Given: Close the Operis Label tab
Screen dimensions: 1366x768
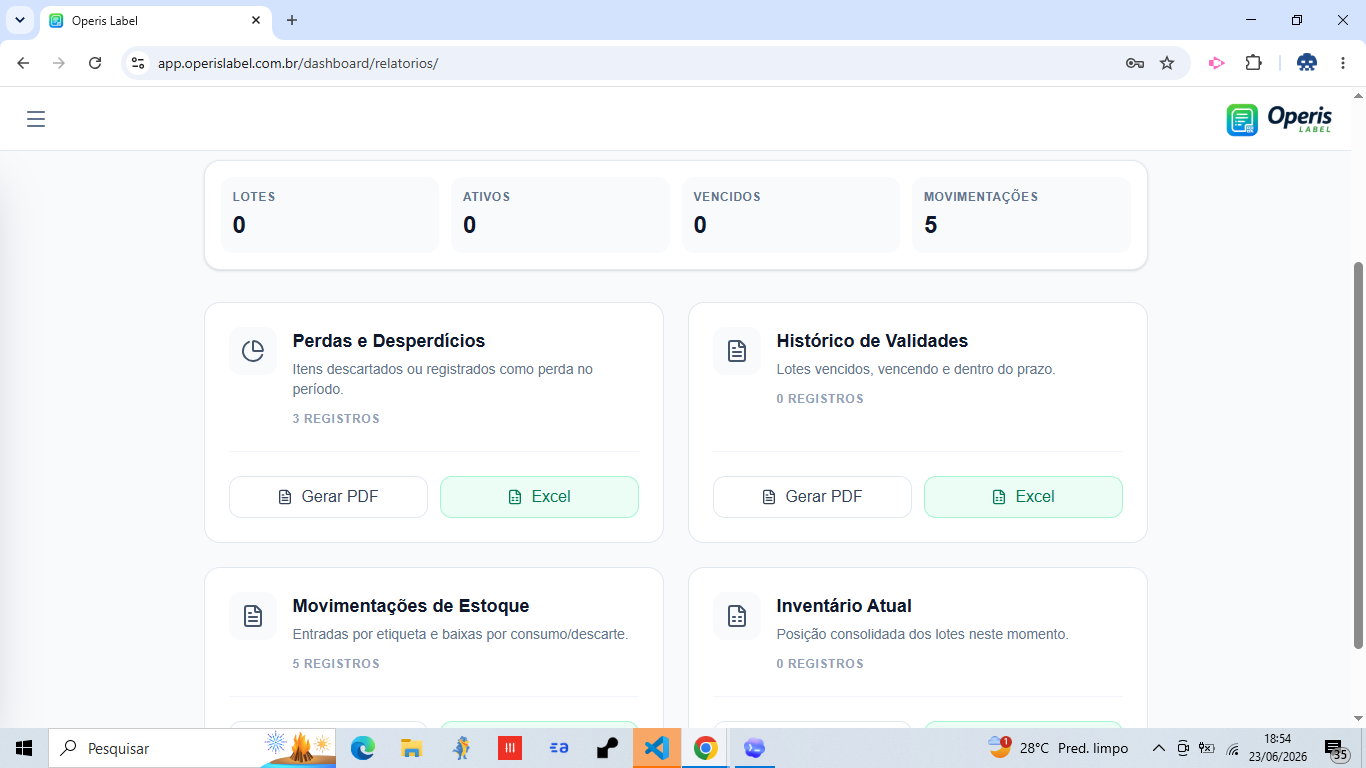Looking at the screenshot, I should pos(256,20).
